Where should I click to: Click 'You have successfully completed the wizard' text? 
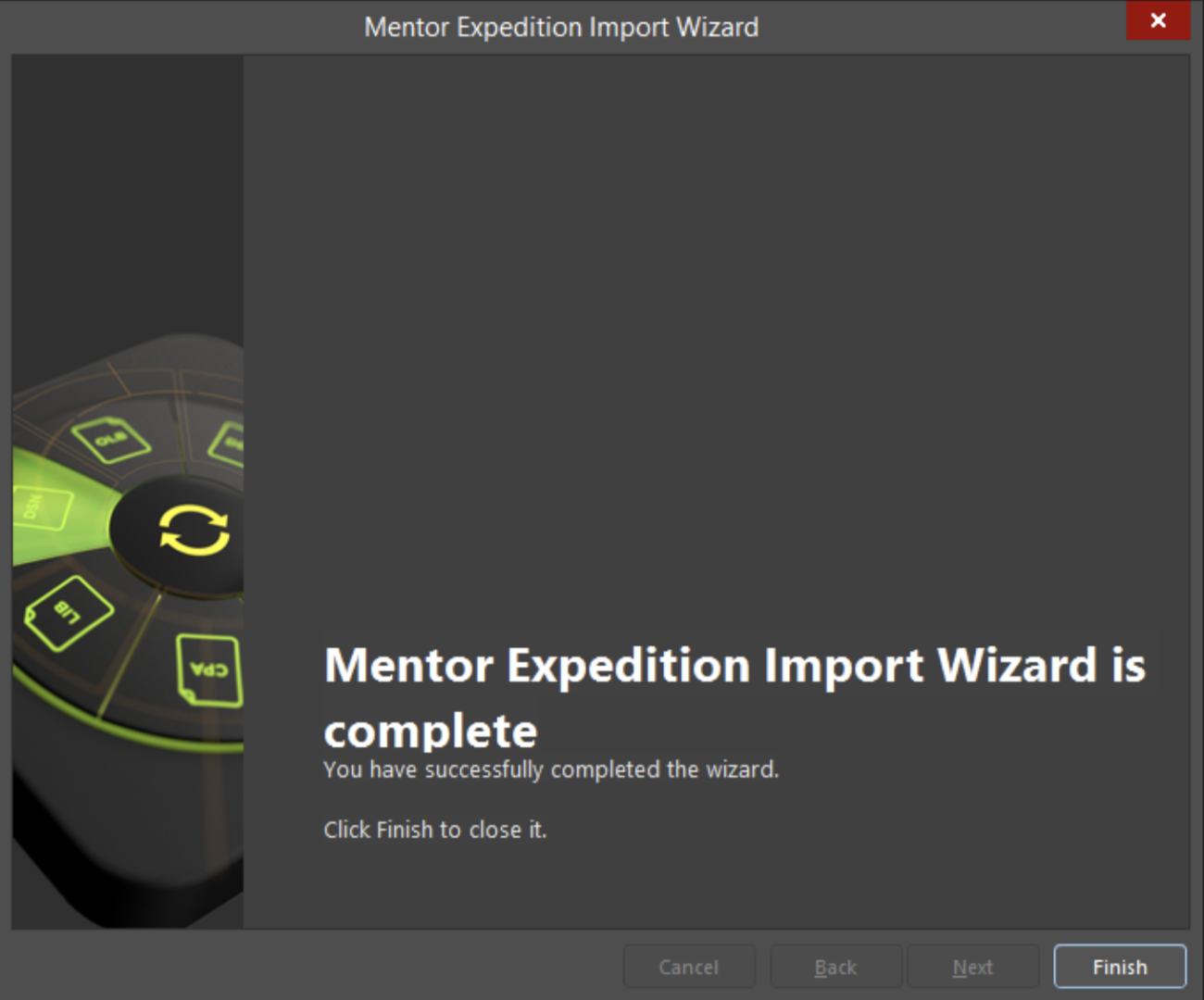point(551,769)
